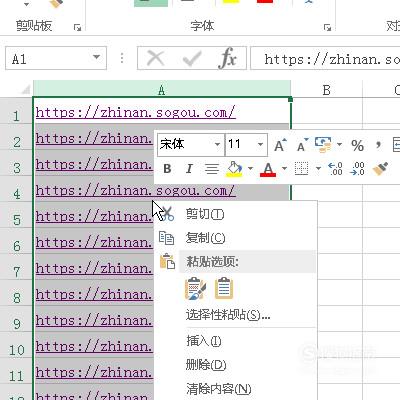Open fill color dropdown arrow
The height and width of the screenshot is (400, 400).
tap(250, 169)
